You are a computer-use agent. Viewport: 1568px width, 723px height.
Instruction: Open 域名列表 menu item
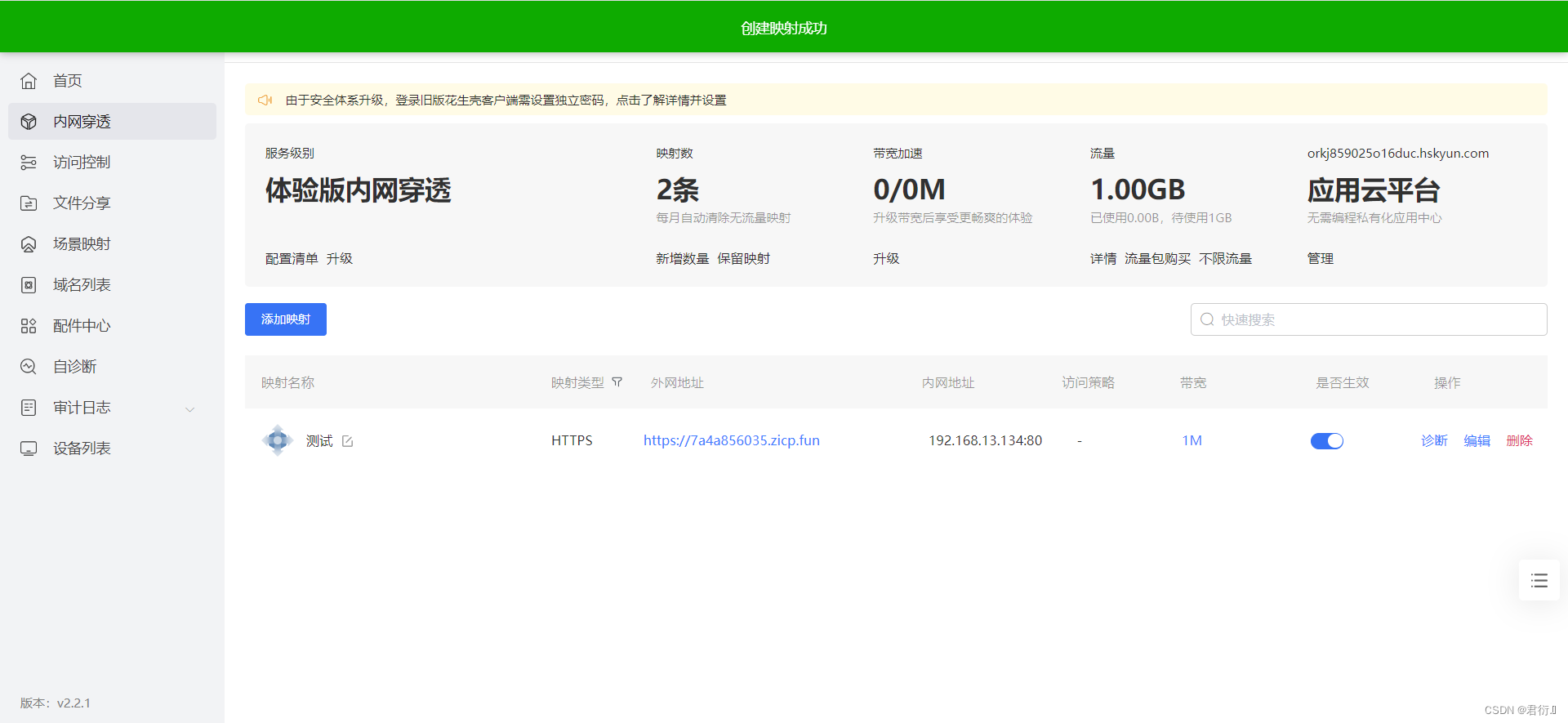113,285
